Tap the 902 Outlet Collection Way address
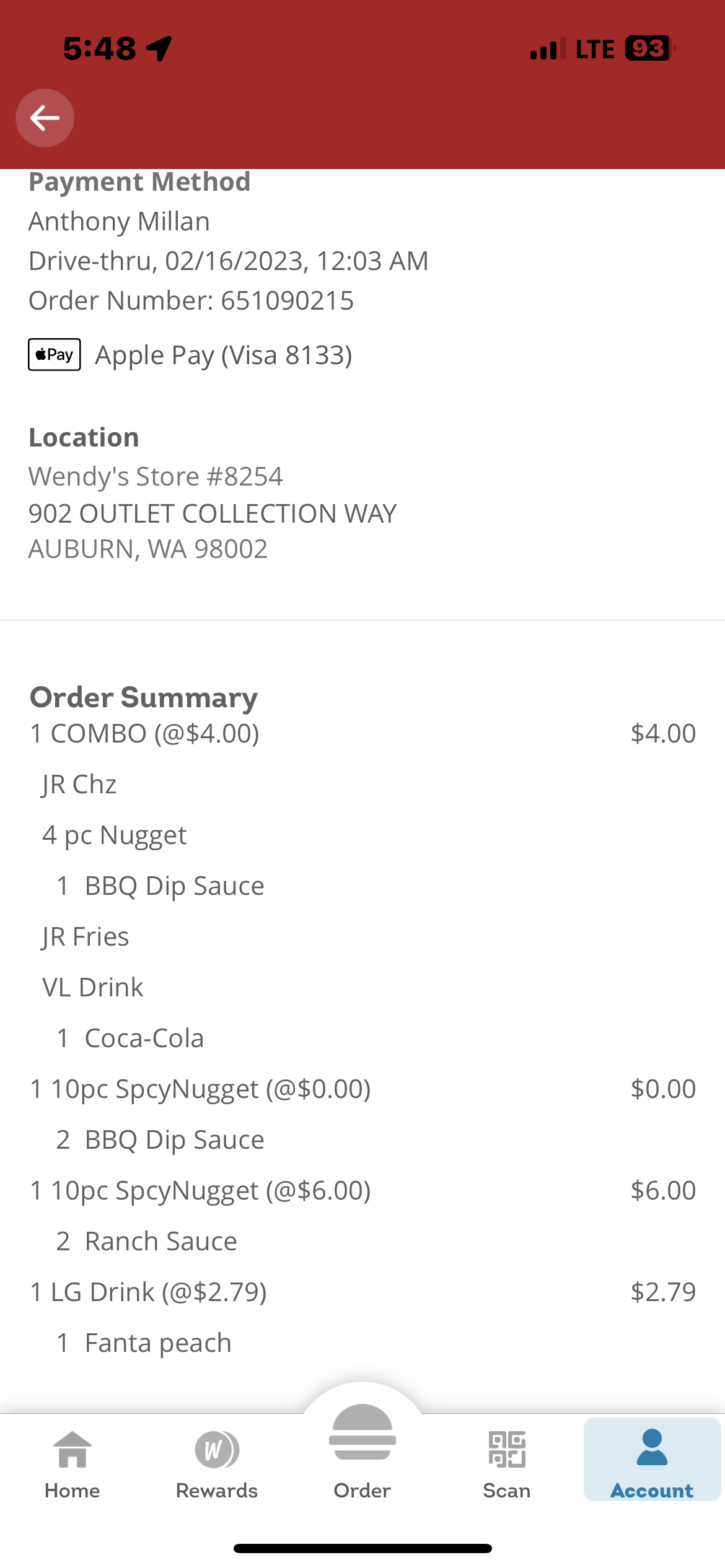 (213, 513)
